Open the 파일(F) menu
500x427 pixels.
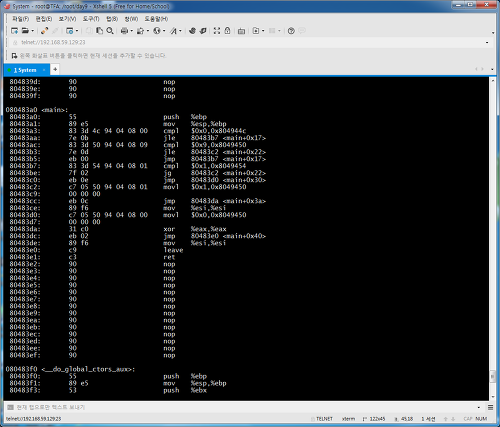point(21,19)
